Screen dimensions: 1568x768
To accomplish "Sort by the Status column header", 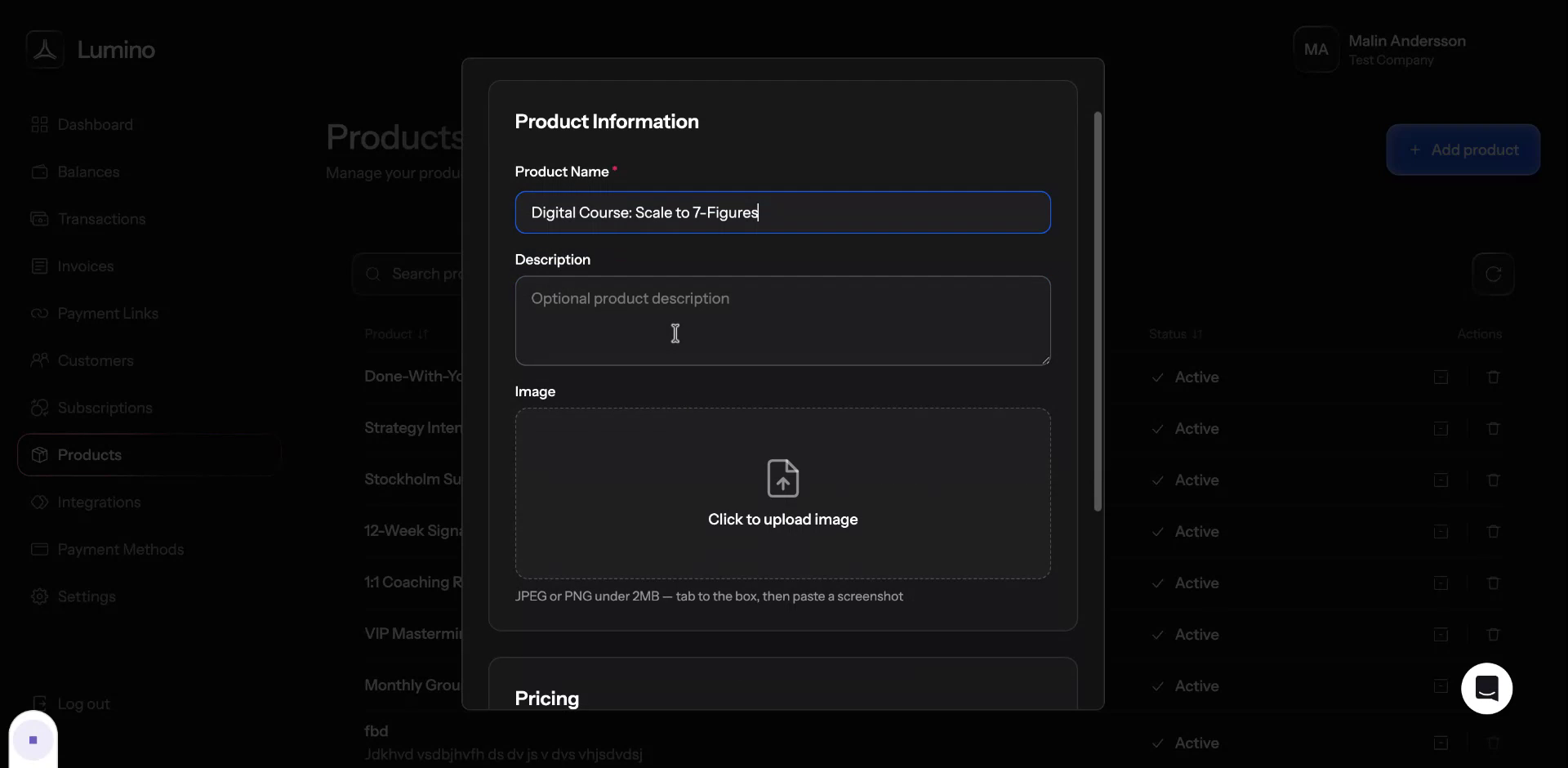I will click(x=1175, y=334).
